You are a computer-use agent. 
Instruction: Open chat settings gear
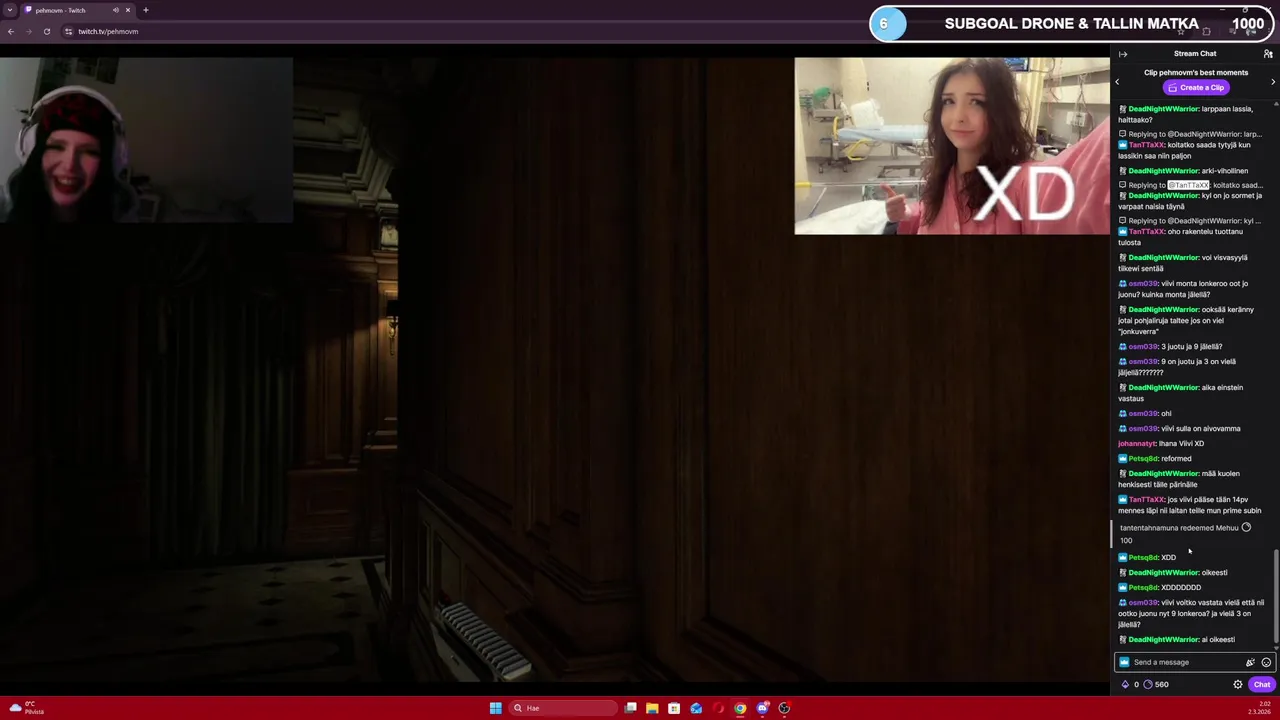point(1238,685)
